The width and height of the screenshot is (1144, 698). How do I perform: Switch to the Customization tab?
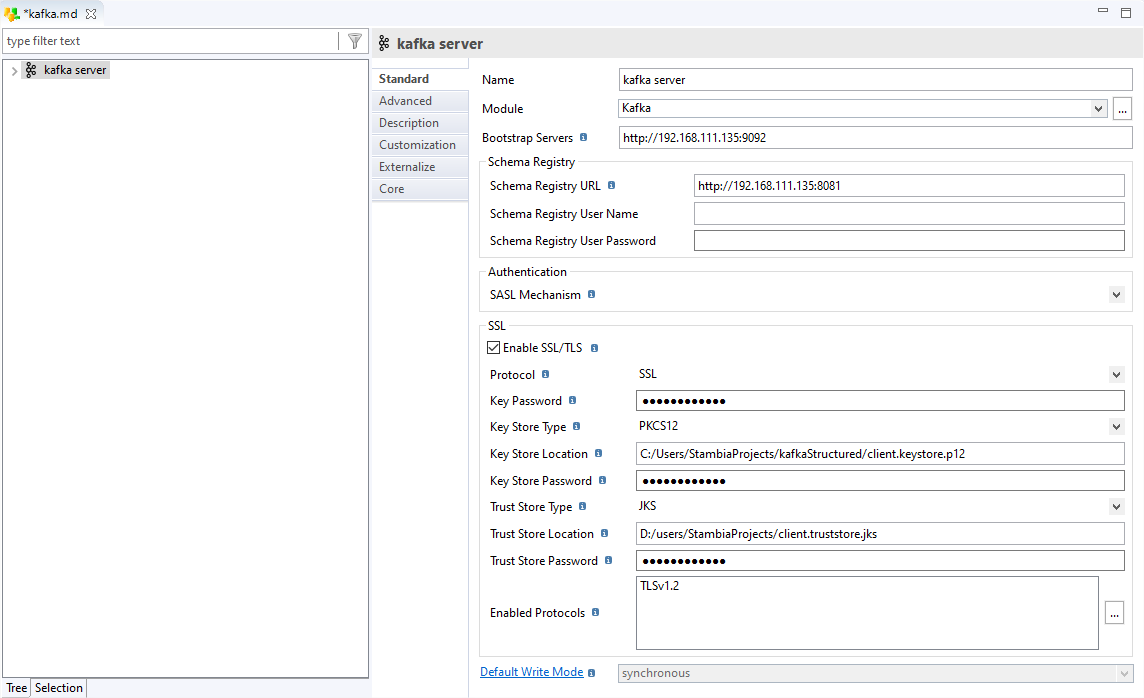(420, 144)
